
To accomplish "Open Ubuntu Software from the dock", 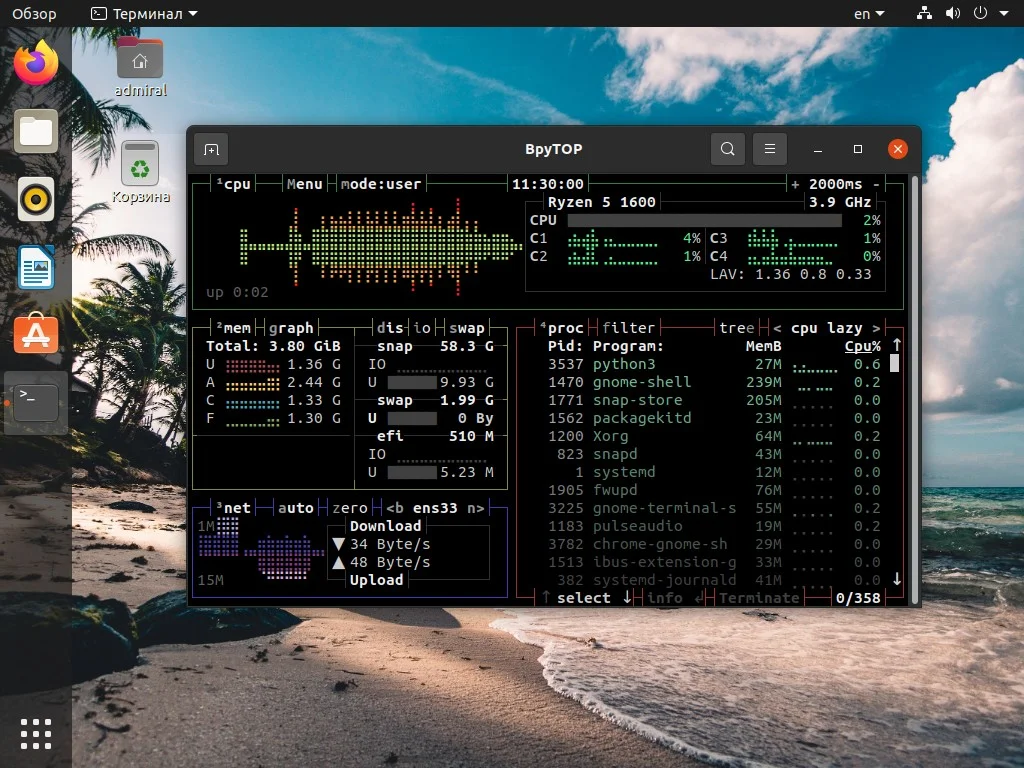I will tap(35, 335).
